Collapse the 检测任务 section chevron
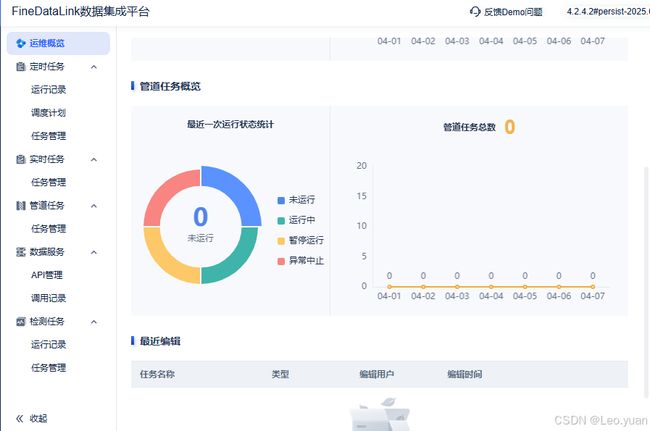This screenshot has height=431, width=650. tap(94, 322)
